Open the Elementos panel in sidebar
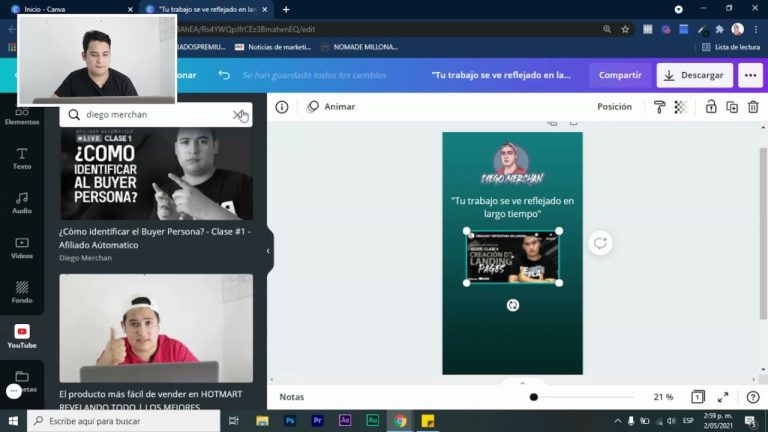The image size is (768, 432). pyautogui.click(x=22, y=117)
